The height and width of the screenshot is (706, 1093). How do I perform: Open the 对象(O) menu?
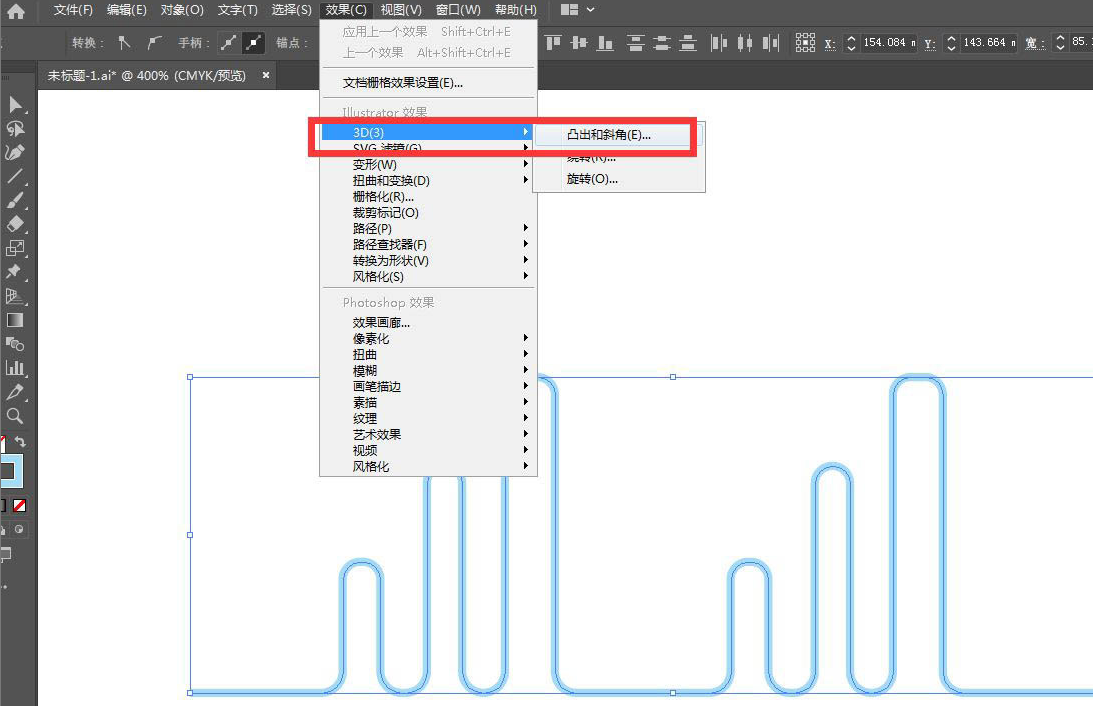coord(182,10)
